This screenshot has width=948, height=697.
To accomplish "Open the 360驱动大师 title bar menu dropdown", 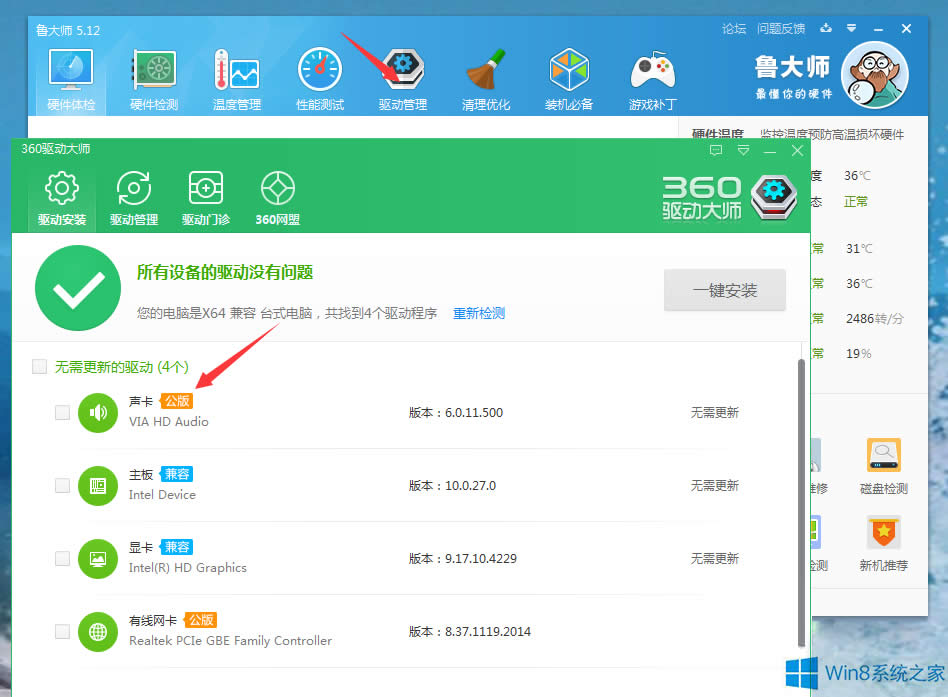I will (x=744, y=151).
